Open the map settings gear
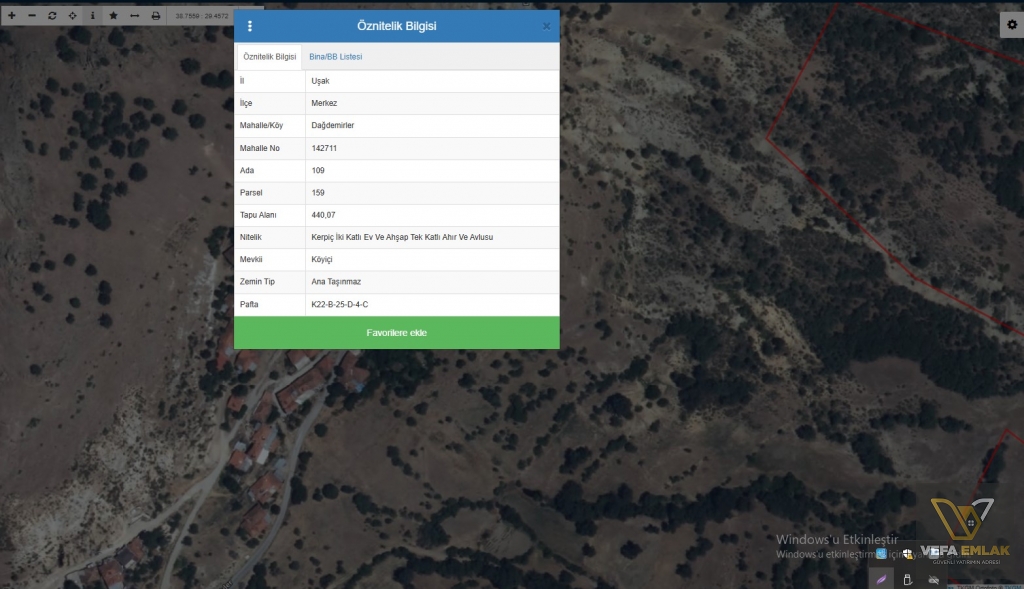The image size is (1024, 589). tap(1011, 25)
